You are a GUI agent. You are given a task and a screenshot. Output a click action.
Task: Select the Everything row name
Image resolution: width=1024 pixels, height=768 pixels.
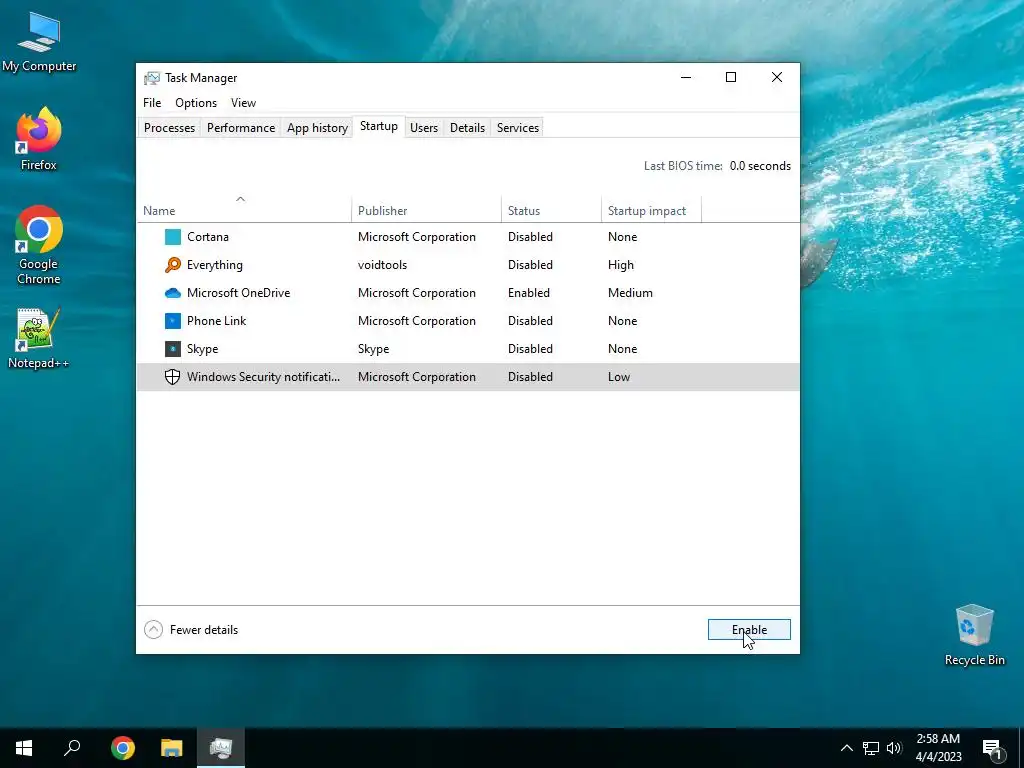(215, 265)
